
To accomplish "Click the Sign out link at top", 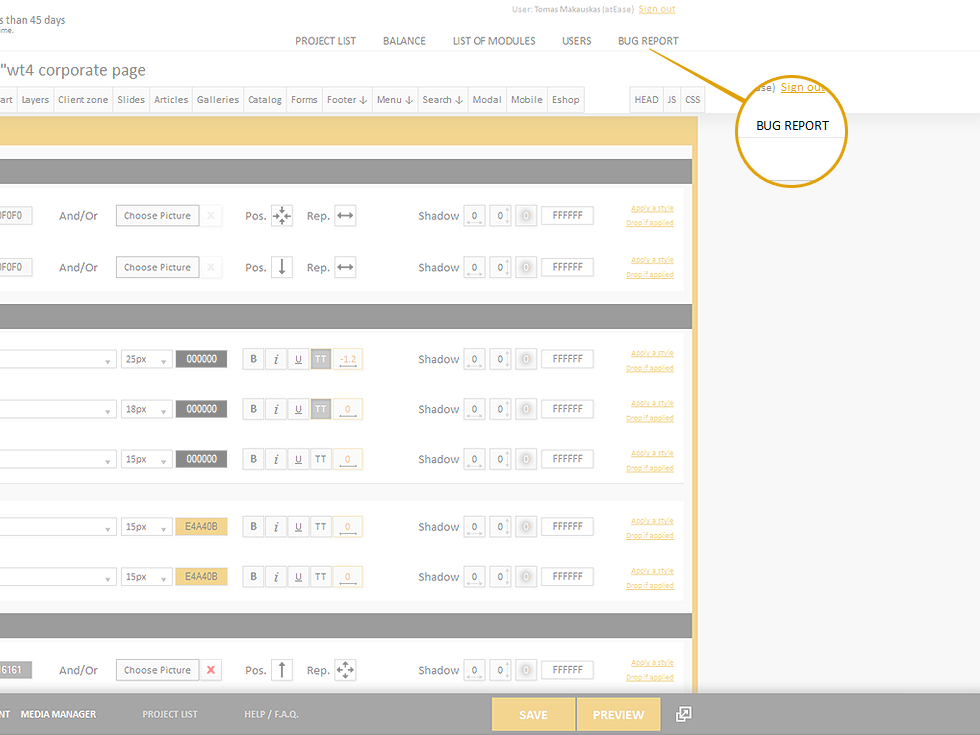I will tap(656, 9).
